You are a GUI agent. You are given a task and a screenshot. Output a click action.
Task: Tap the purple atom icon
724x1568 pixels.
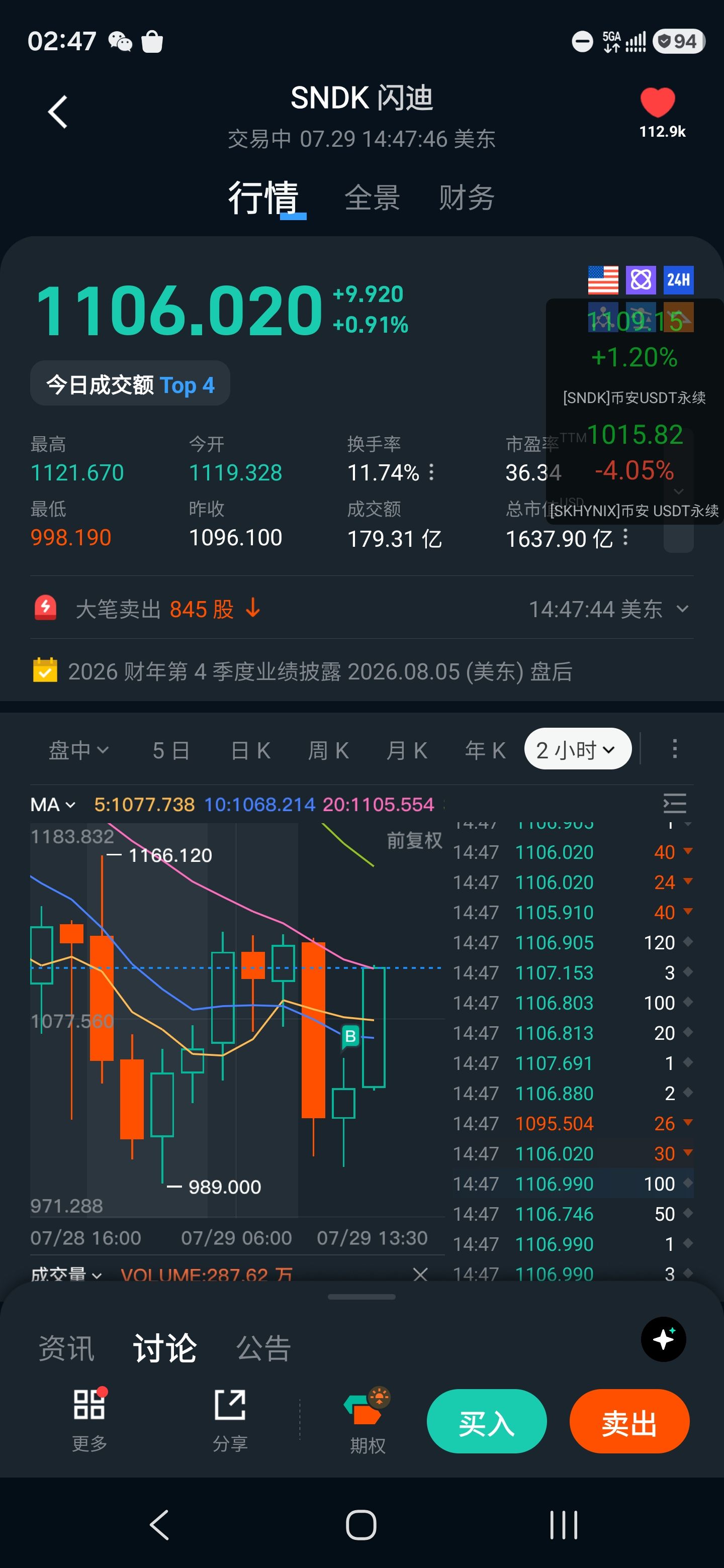click(641, 280)
